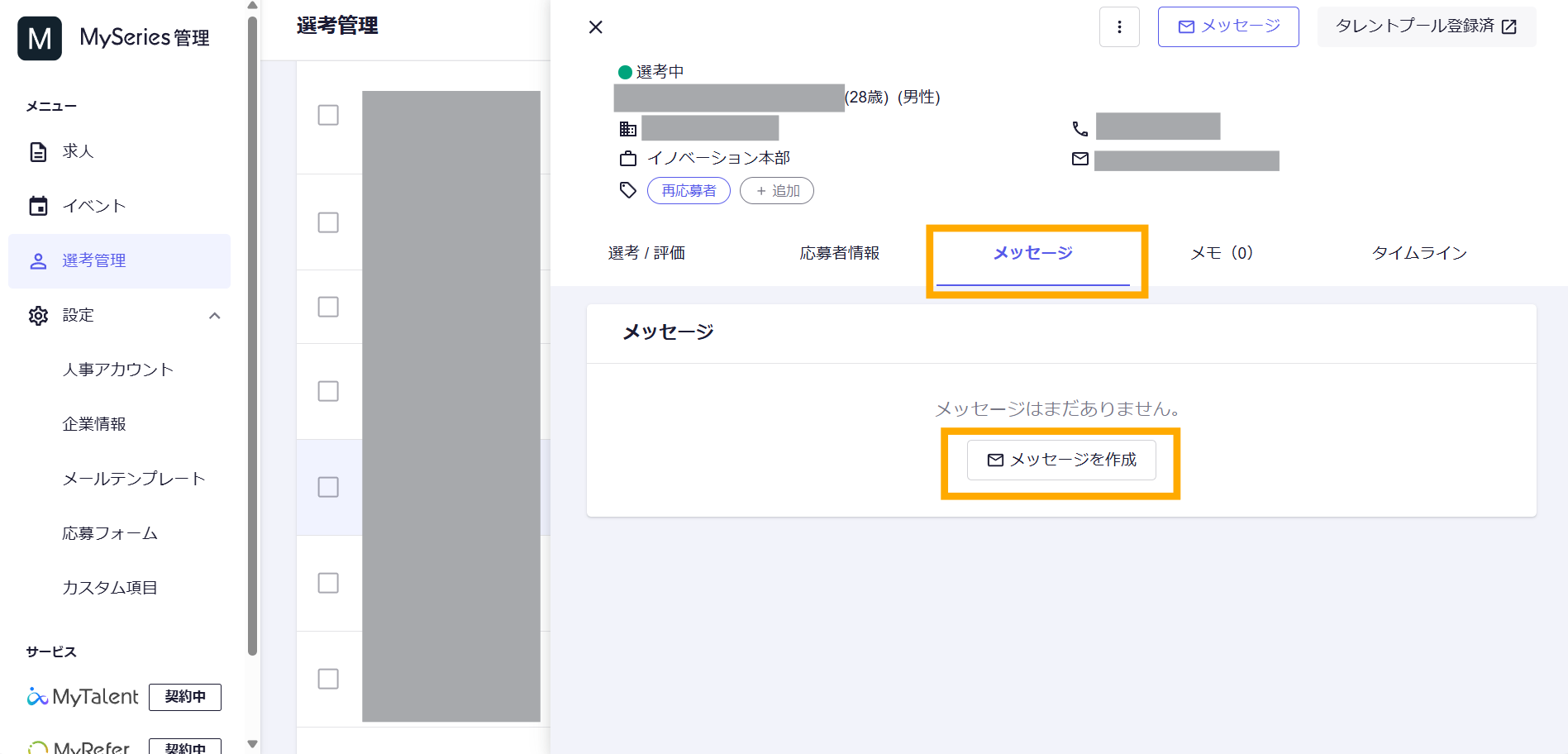Click the settings gear icon in sidebar
Screen dimensions: 1568x754
(x=38, y=315)
